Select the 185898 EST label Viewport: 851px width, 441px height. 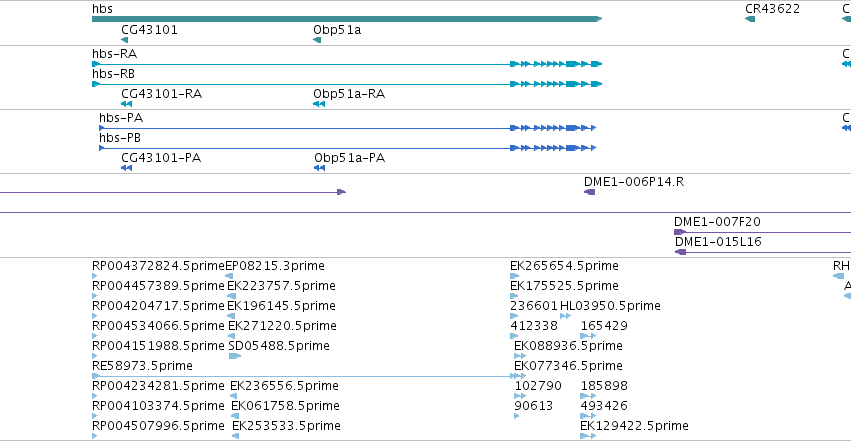coord(604,386)
